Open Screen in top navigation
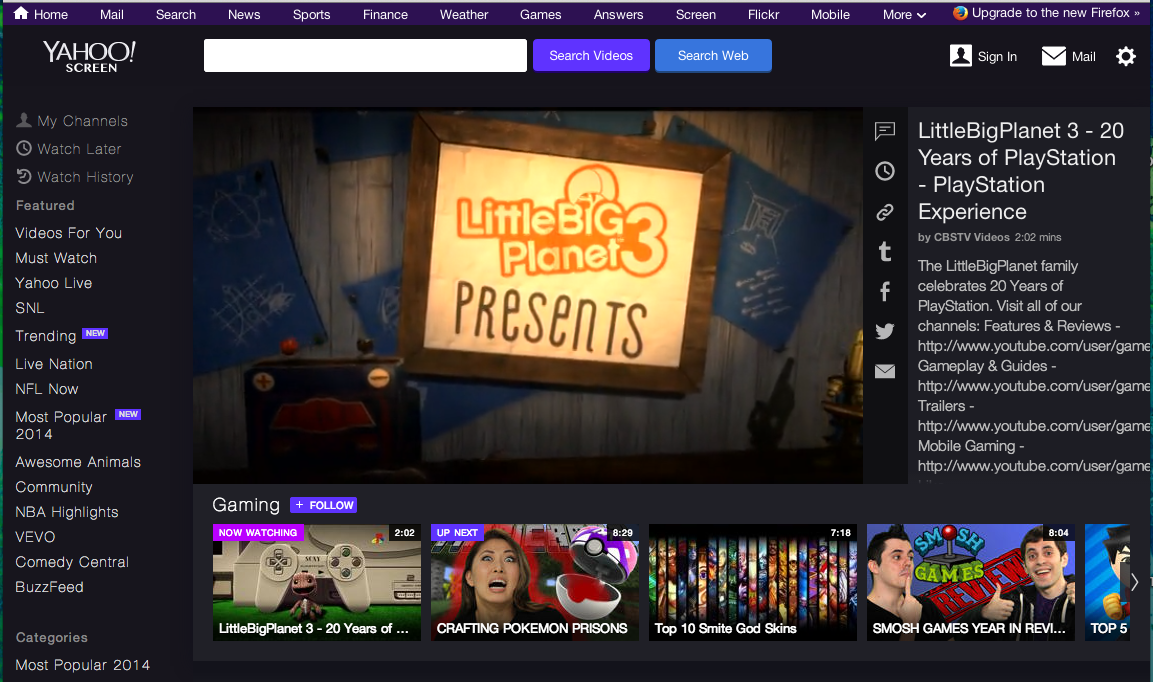This screenshot has height=682, width=1153. pyautogui.click(x=696, y=15)
